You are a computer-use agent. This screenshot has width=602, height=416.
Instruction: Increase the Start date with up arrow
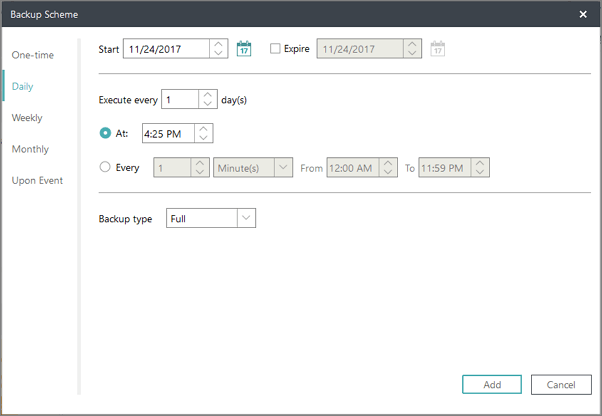(x=218, y=44)
